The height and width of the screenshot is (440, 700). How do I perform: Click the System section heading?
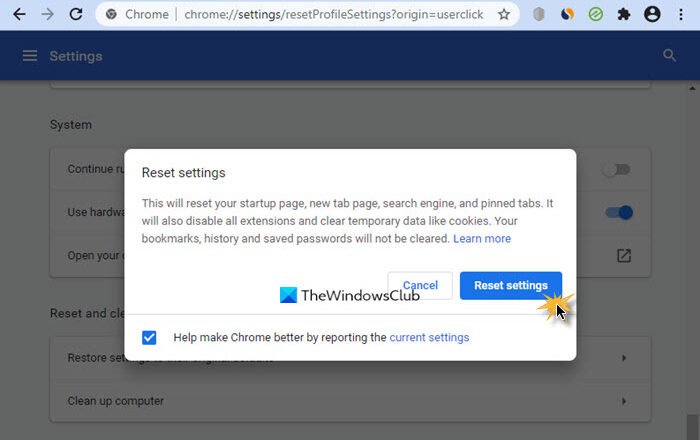pyautogui.click(x=71, y=125)
